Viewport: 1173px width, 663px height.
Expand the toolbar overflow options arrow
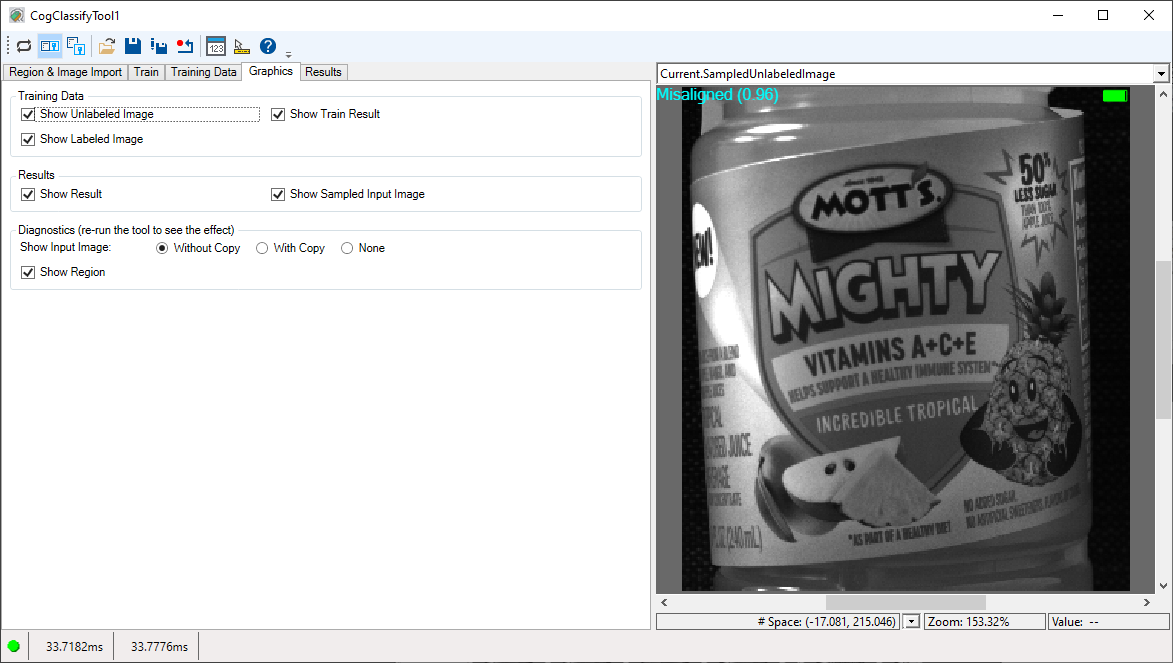pos(288,53)
